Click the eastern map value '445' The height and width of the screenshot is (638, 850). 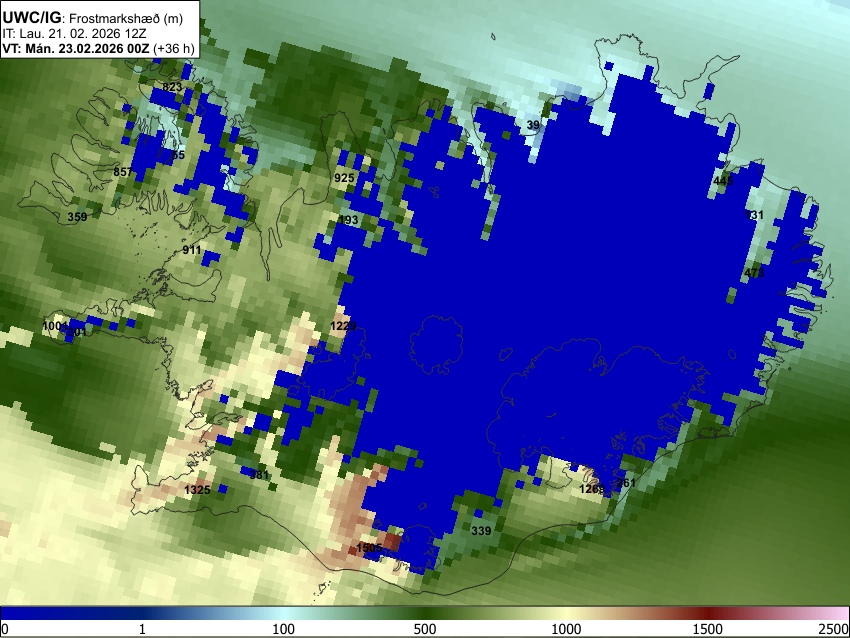click(x=723, y=181)
